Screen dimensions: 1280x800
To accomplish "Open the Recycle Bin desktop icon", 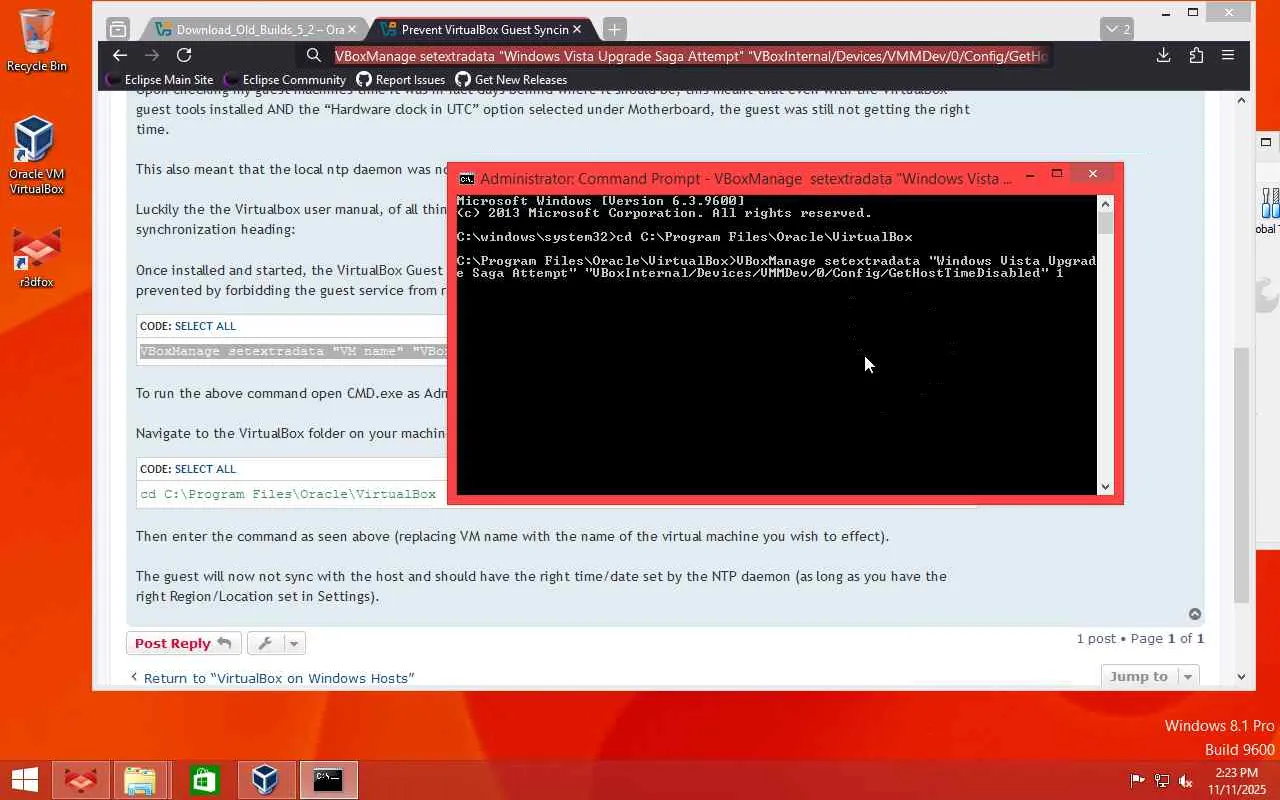I will 37,40.
